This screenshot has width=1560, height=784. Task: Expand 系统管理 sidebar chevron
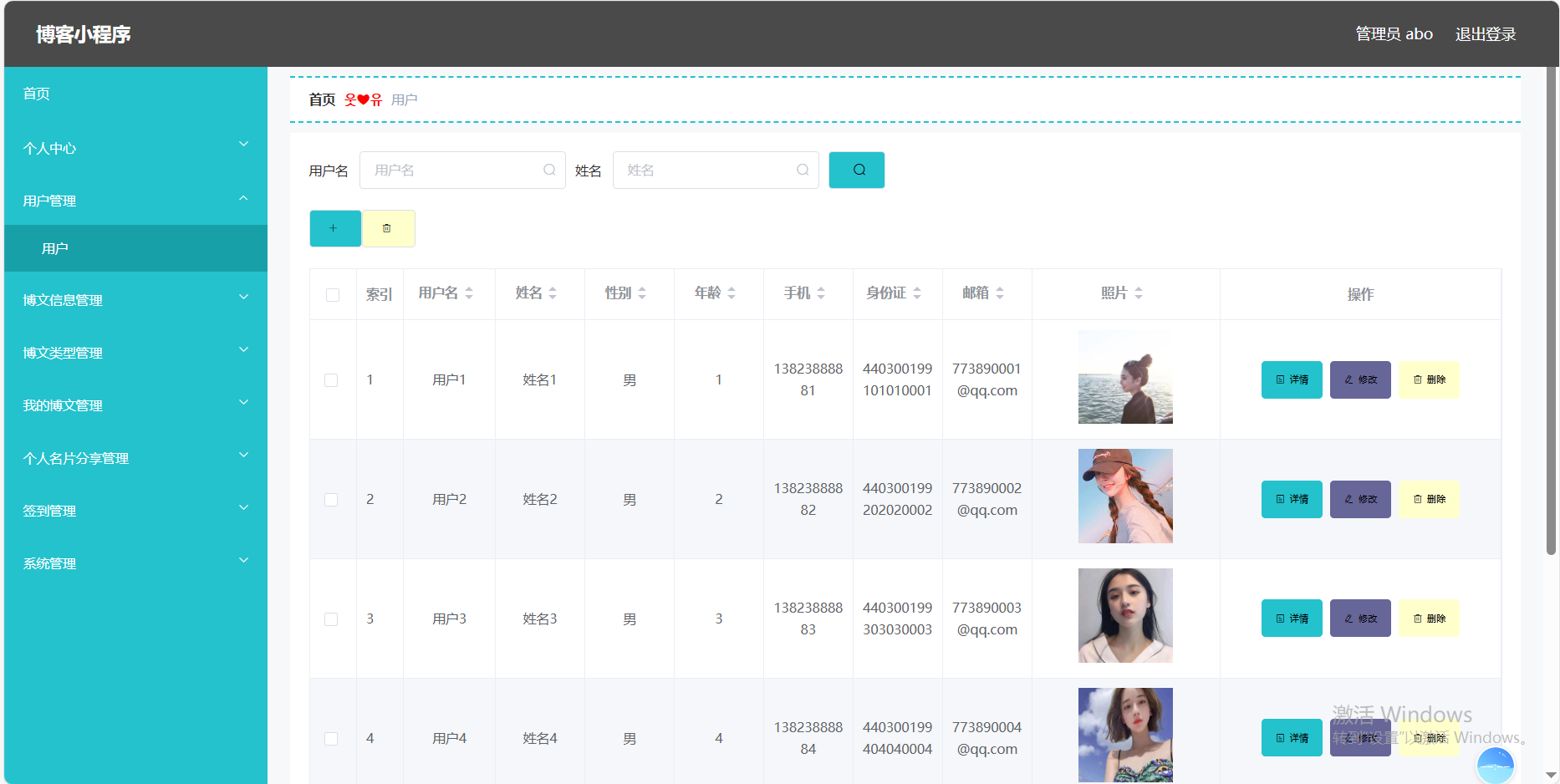tap(244, 560)
